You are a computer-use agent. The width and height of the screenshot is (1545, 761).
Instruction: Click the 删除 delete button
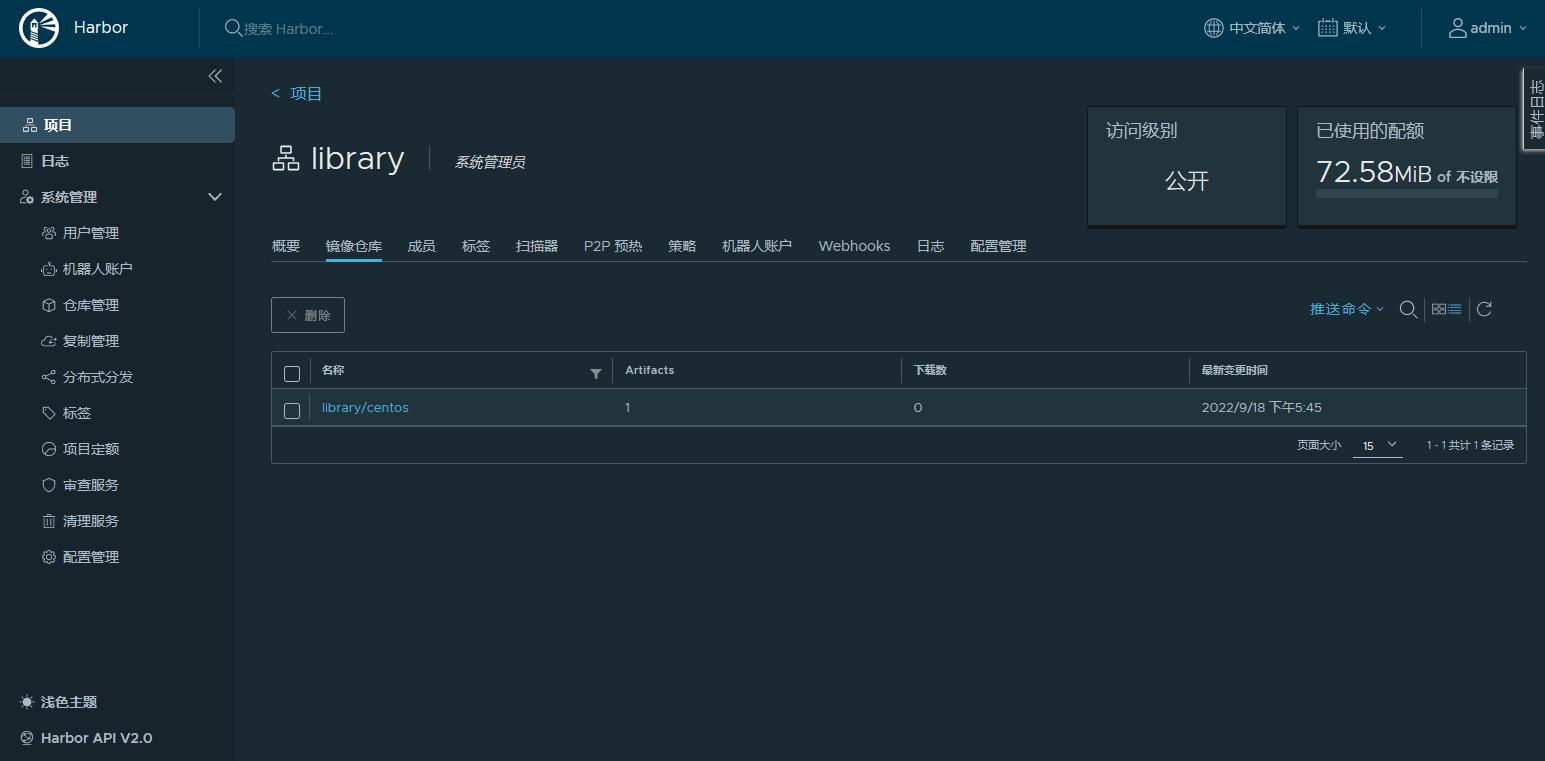coord(308,315)
